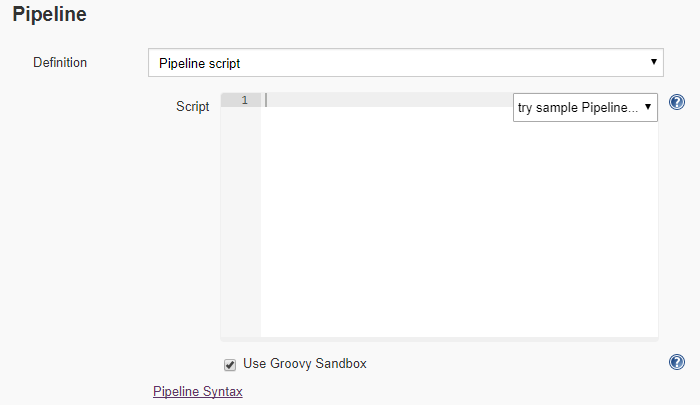
Task: Place cursor on highlighted first editor line
Action: (x=387, y=100)
